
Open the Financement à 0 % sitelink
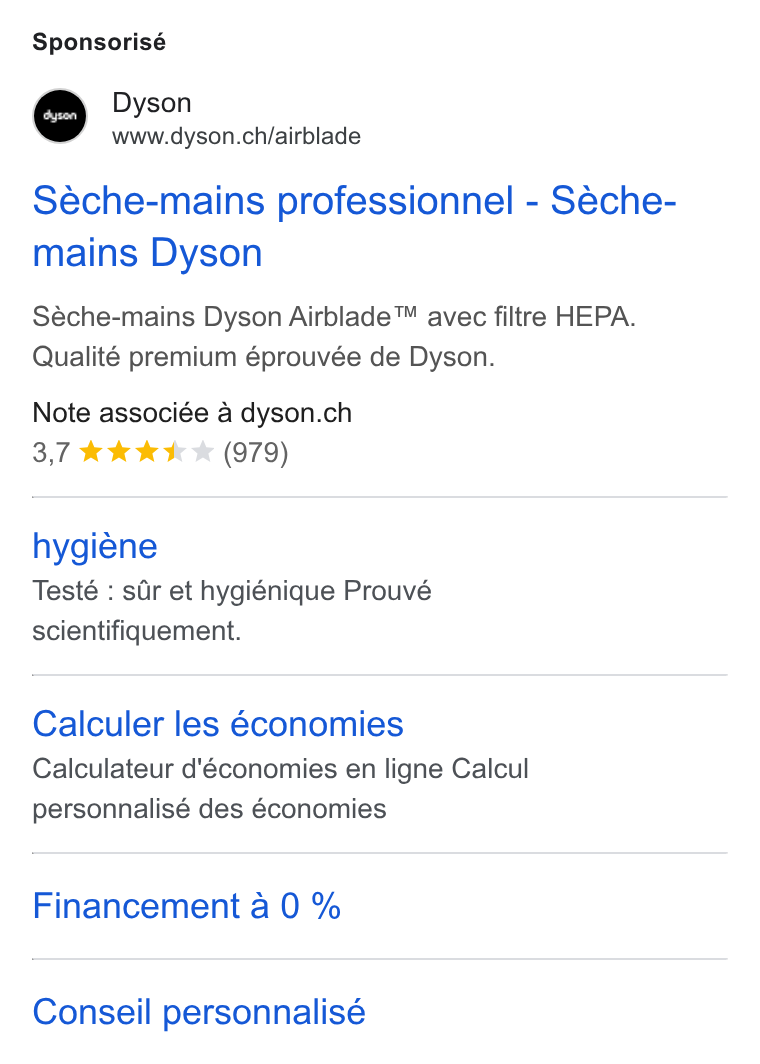[x=187, y=906]
